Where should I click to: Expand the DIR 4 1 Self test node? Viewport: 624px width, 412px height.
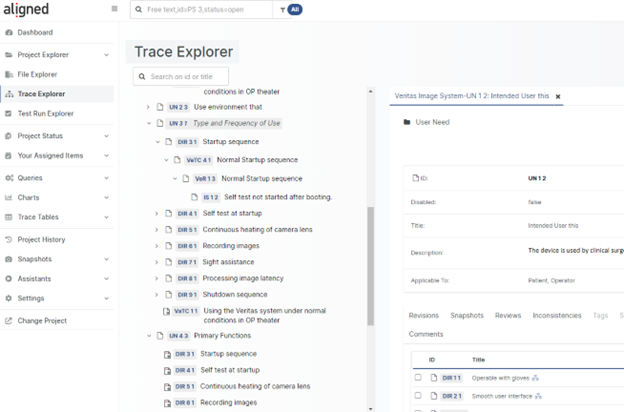click(157, 213)
